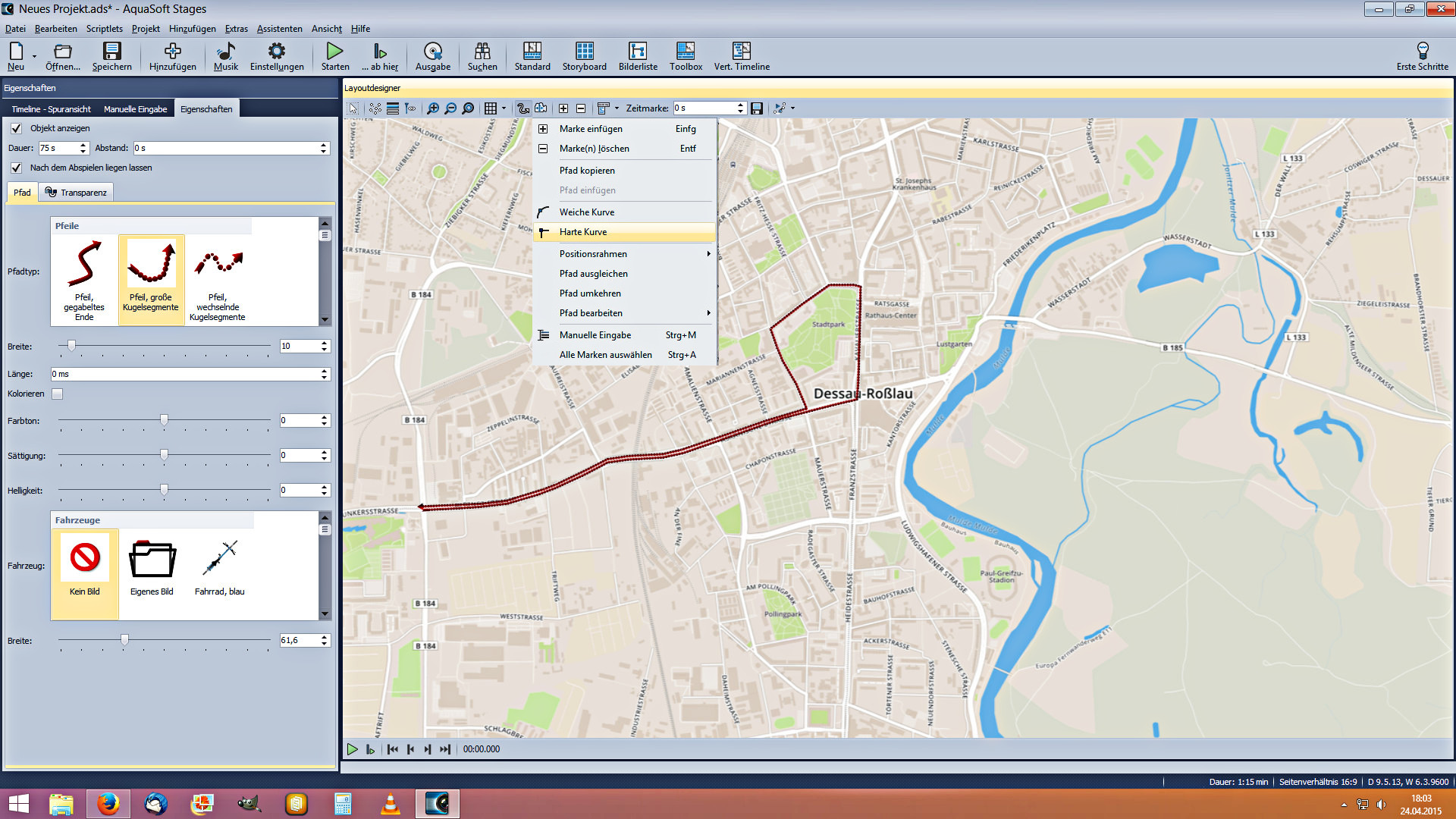Click the Sättigung slider handle

tap(164, 455)
